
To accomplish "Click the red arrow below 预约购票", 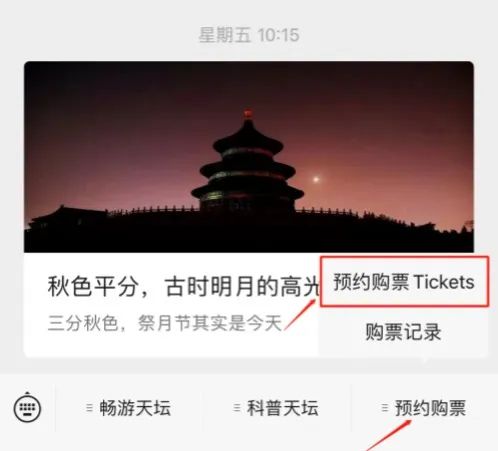I will (x=389, y=435).
